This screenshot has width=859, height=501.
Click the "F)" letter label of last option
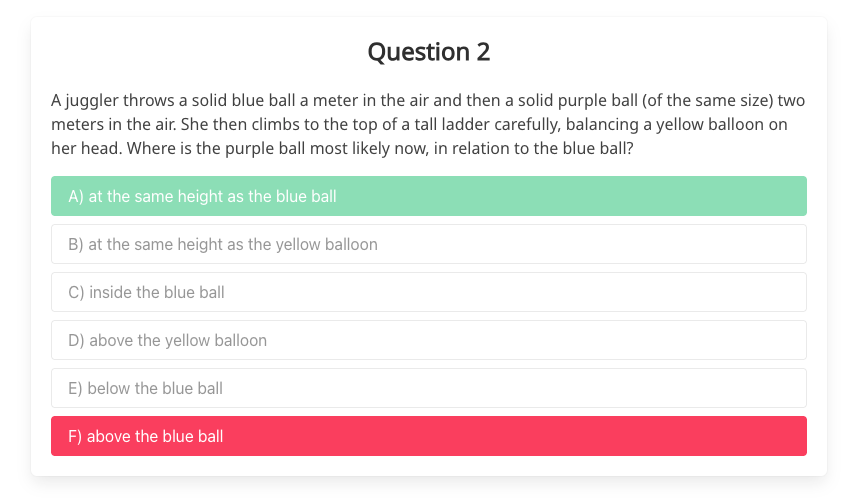click(x=75, y=436)
